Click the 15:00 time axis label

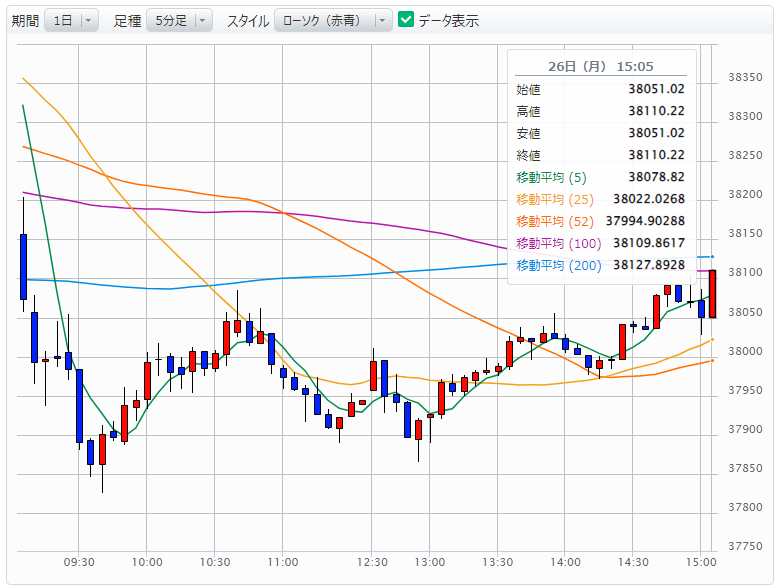pyautogui.click(x=700, y=562)
